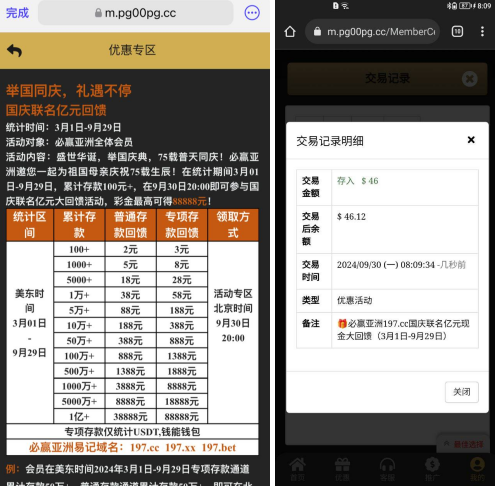Tap the lock icon in the right URL bar
The width and height of the screenshot is (495, 493).
pyautogui.click(x=317, y=32)
